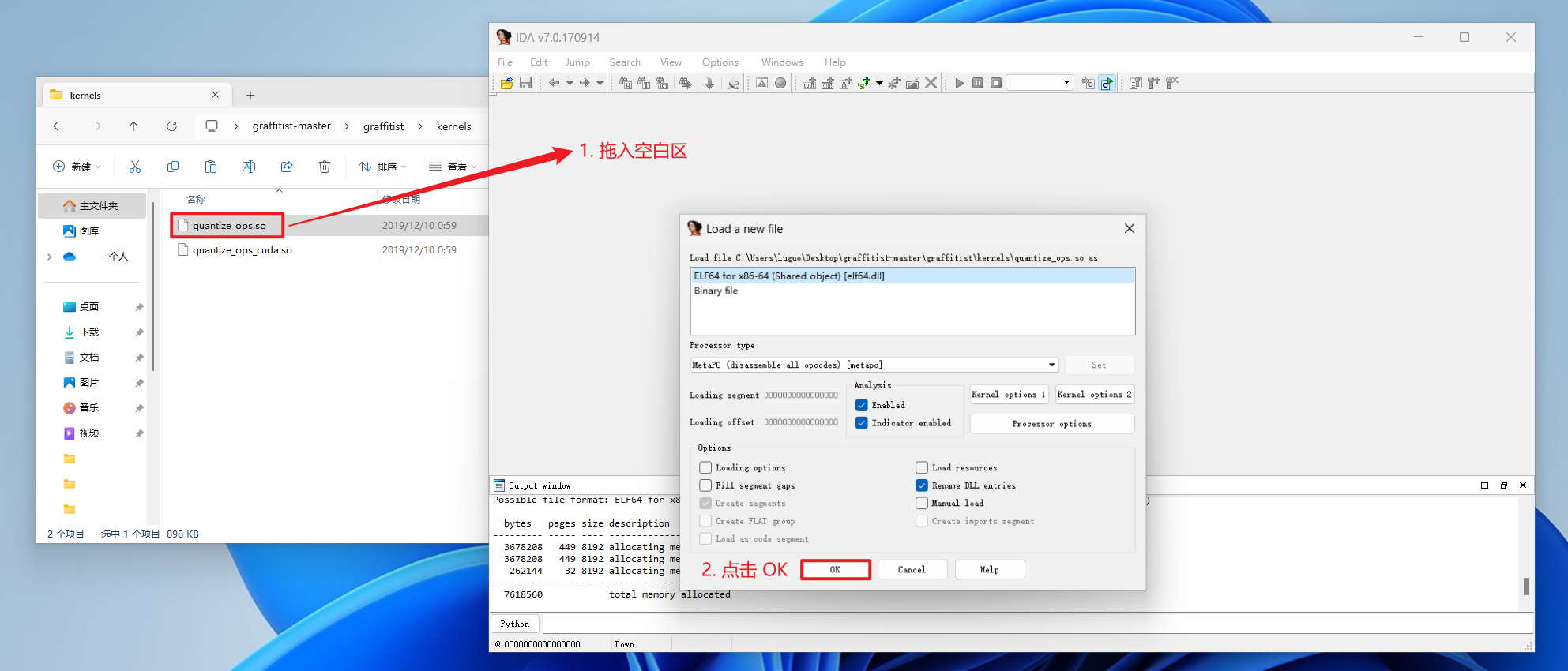
Task: Toggle the Indicator enabled checkbox
Action: click(x=862, y=423)
